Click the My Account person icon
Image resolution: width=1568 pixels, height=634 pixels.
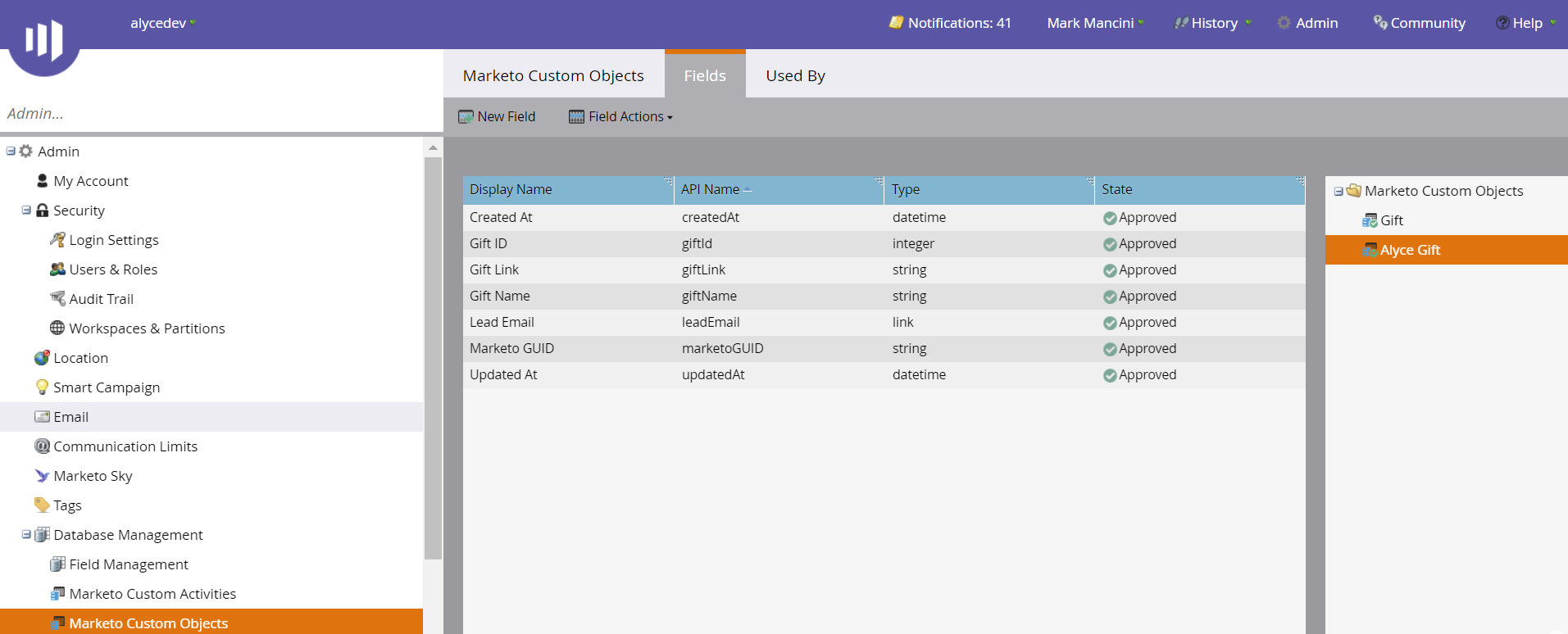click(43, 180)
